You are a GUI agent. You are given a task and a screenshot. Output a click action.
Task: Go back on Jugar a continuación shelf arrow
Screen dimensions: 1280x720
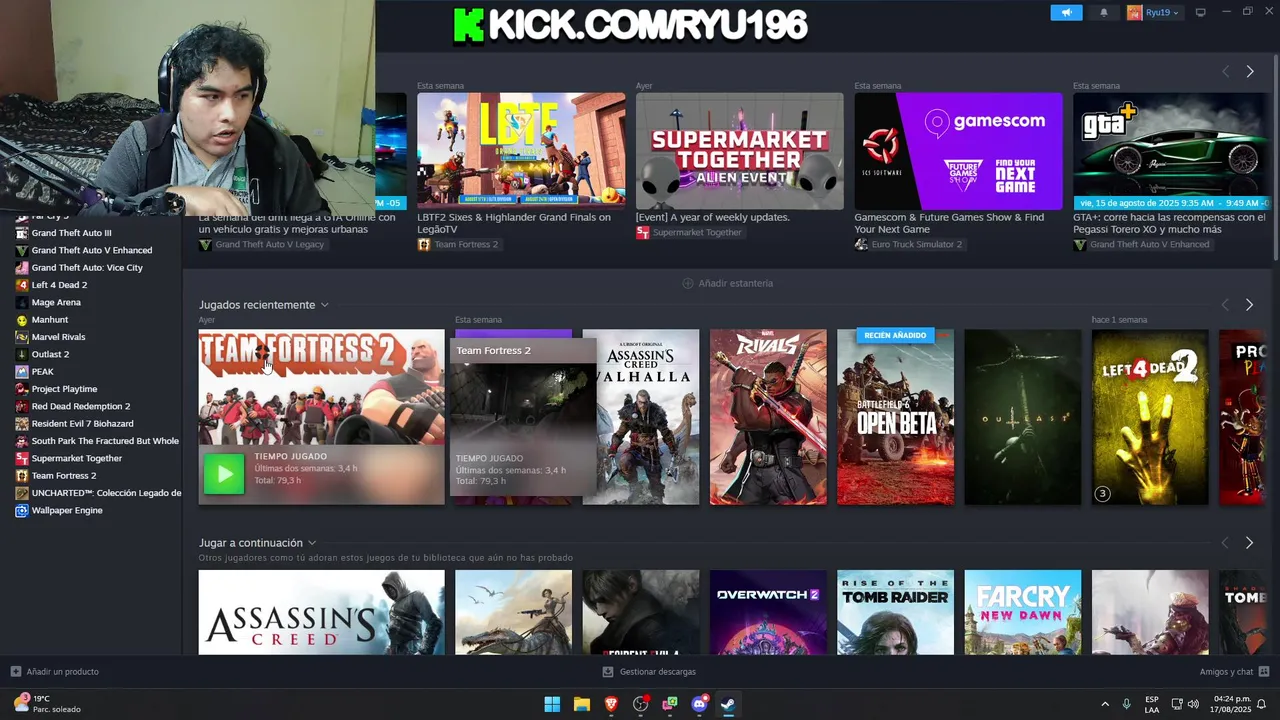[1225, 542]
